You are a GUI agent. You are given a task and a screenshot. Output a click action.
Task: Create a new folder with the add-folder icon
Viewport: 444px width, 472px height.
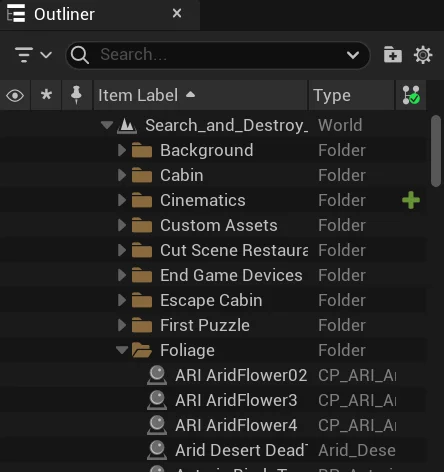392,55
